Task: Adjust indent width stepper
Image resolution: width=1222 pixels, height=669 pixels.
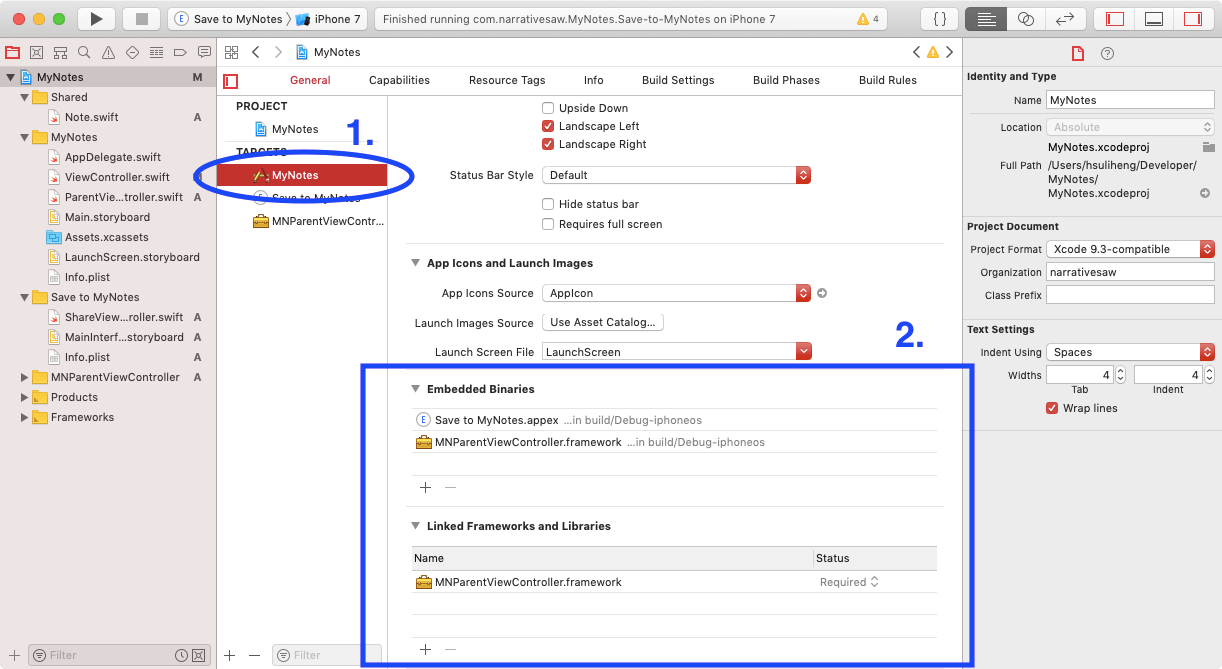Action: pyautogui.click(x=1209, y=375)
